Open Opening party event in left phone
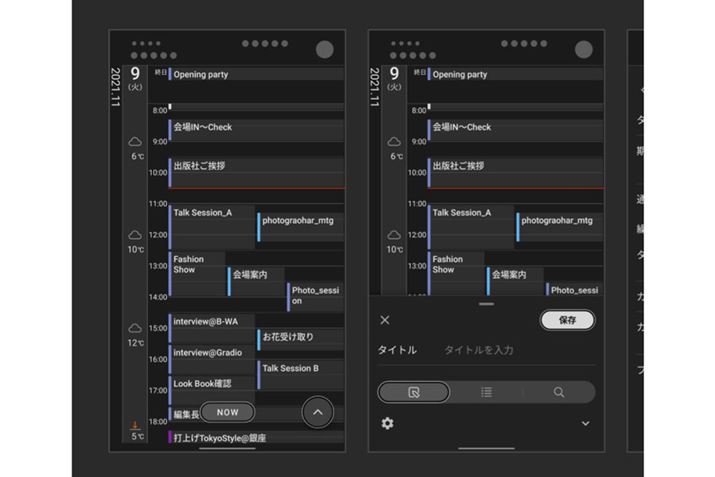Image resolution: width=715 pixels, height=477 pixels. [x=256, y=74]
